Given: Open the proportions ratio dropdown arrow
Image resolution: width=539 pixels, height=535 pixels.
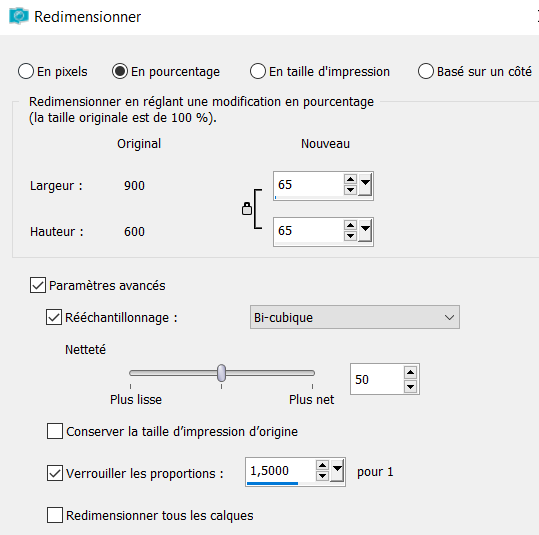Looking at the screenshot, I should click(x=337, y=471).
